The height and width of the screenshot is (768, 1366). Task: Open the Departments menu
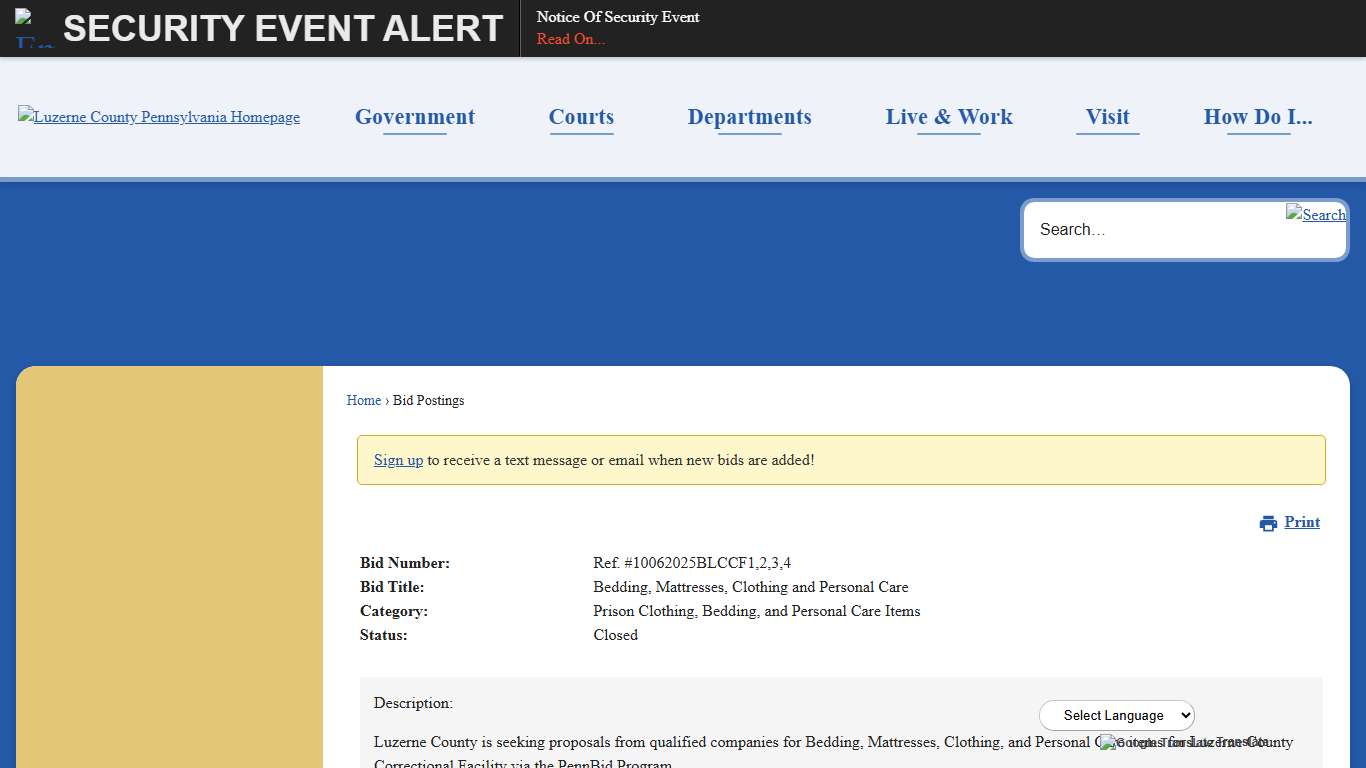pos(749,117)
